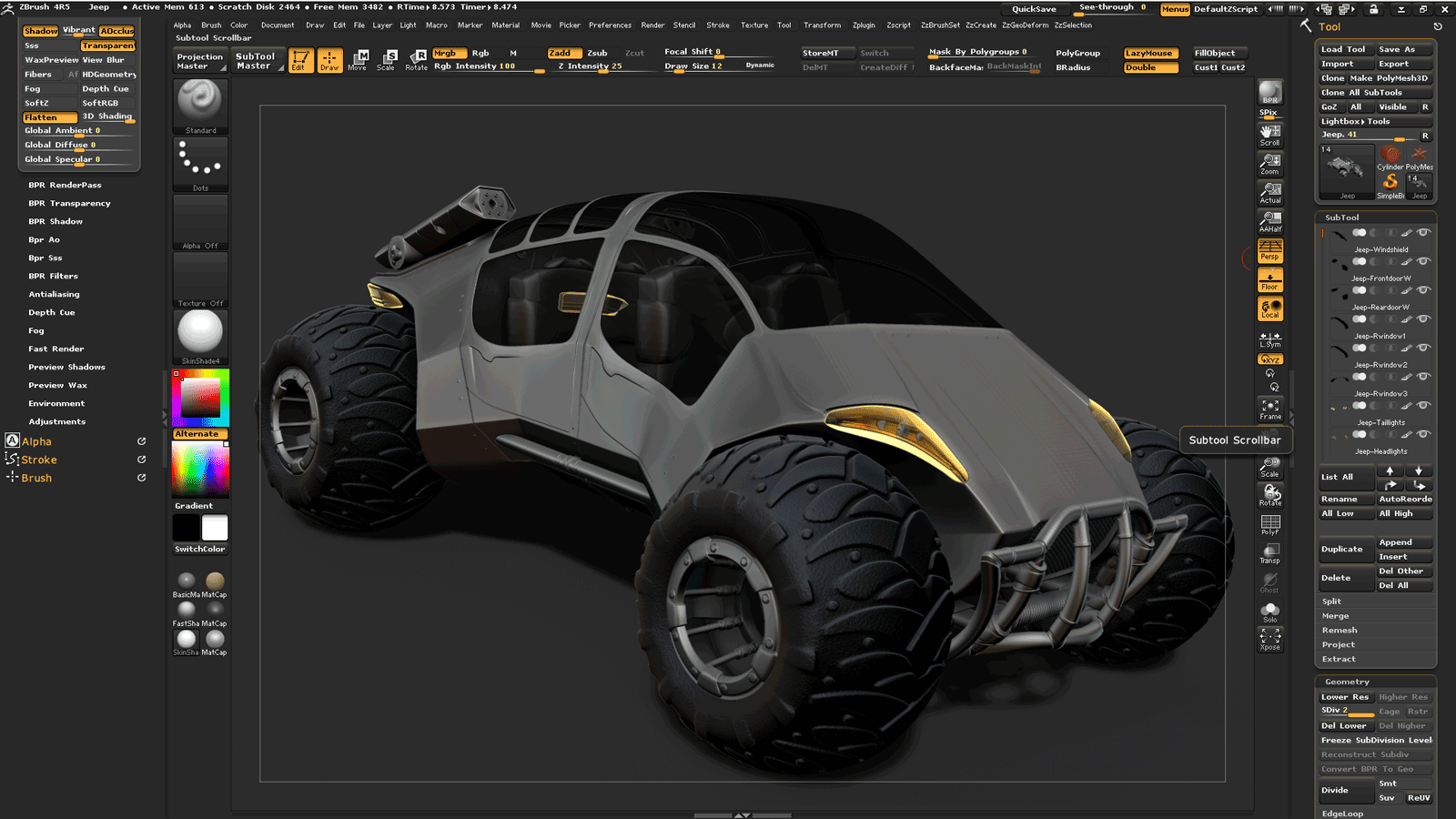The image size is (1456, 819).
Task: Select the Move transform mode
Action: tap(359, 60)
